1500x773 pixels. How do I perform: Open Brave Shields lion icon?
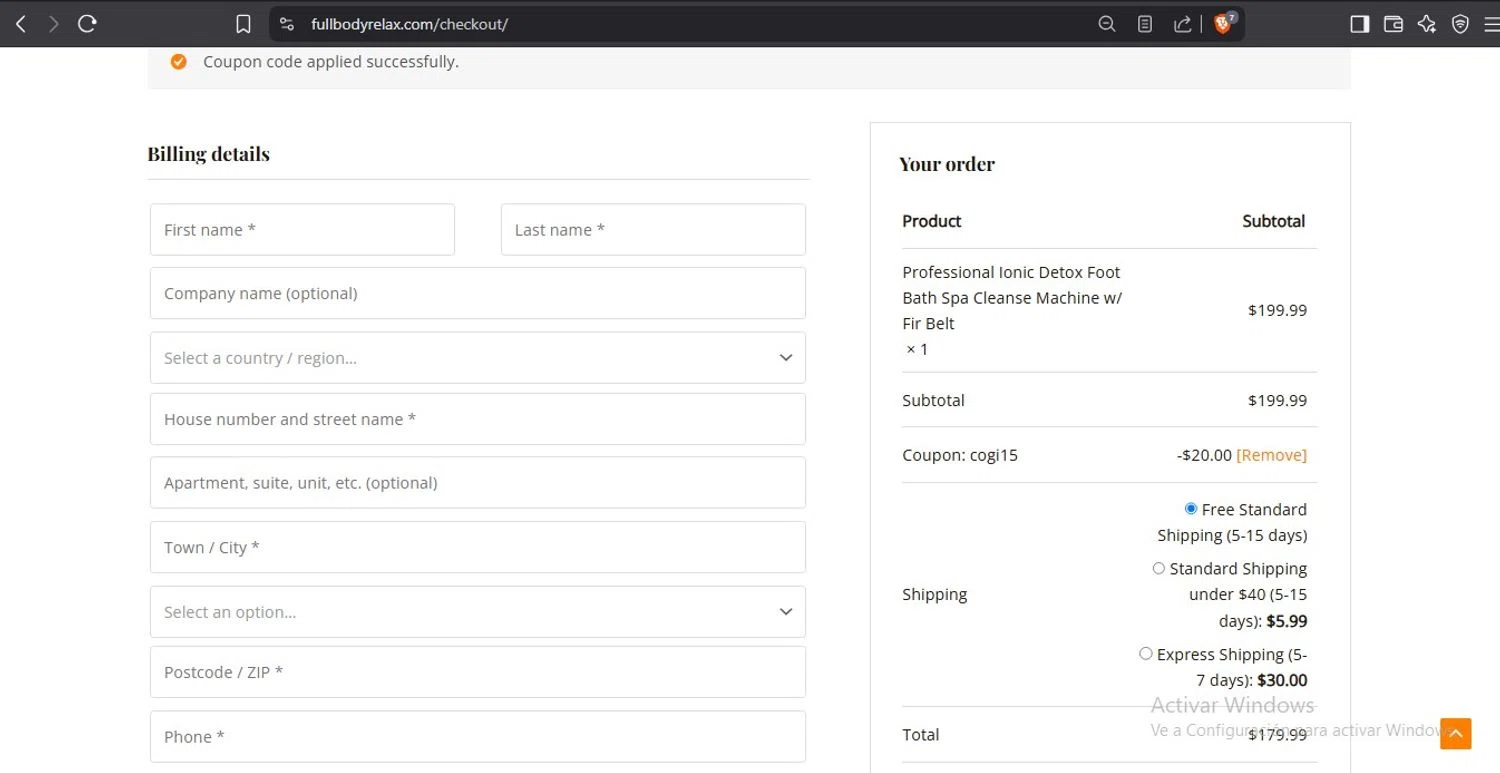(1224, 24)
